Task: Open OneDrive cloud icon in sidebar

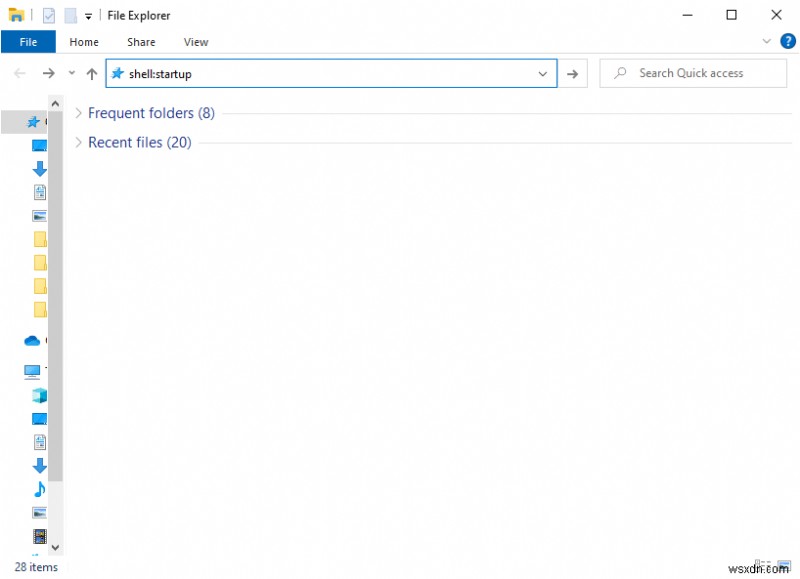Action: [x=32, y=340]
